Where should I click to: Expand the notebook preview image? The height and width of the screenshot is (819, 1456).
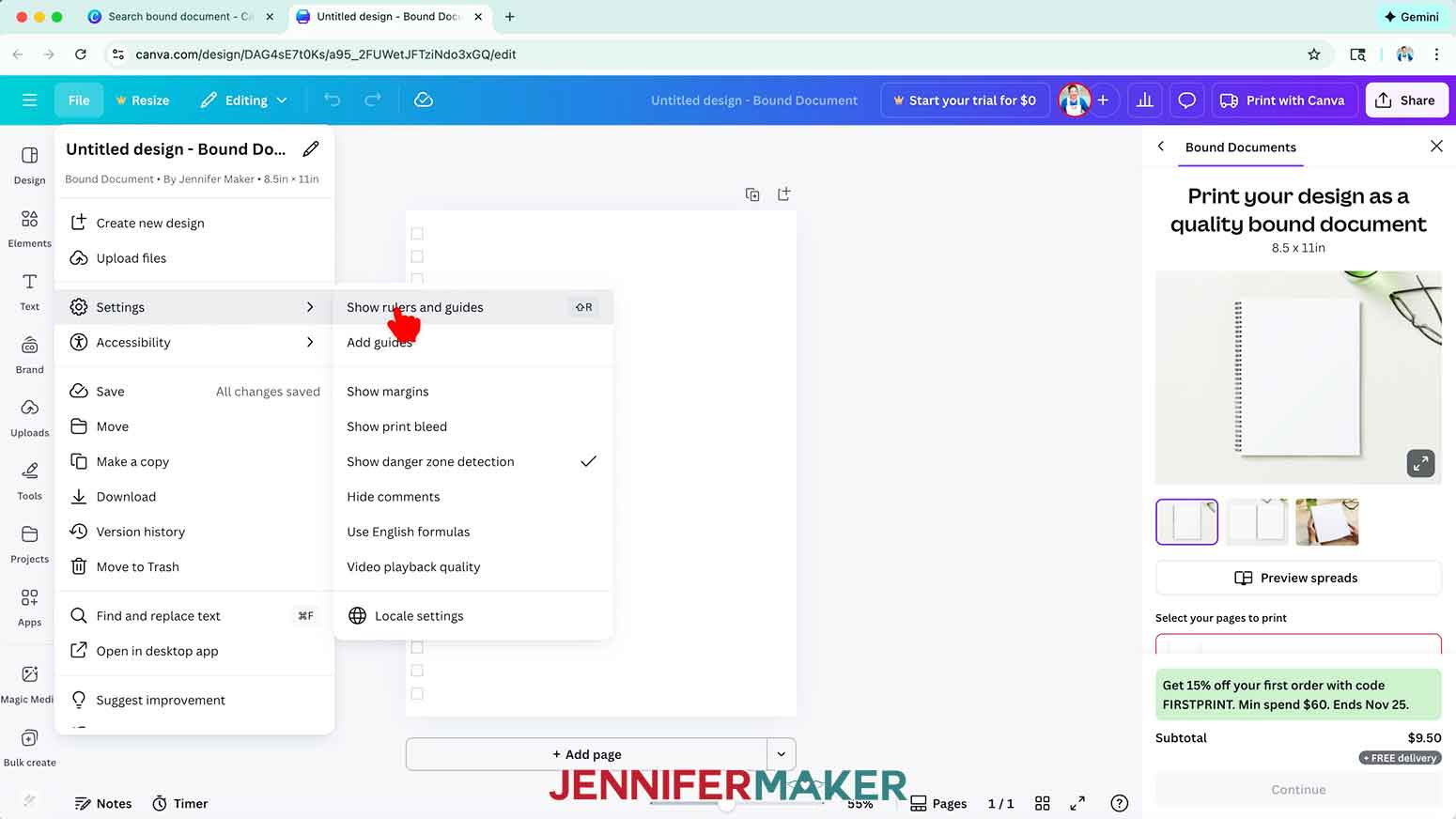point(1420,463)
